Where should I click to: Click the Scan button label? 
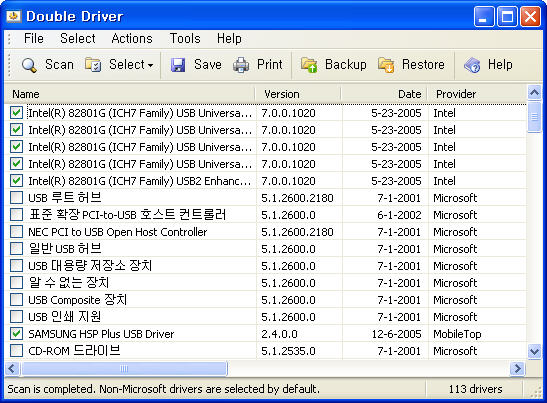[59, 65]
